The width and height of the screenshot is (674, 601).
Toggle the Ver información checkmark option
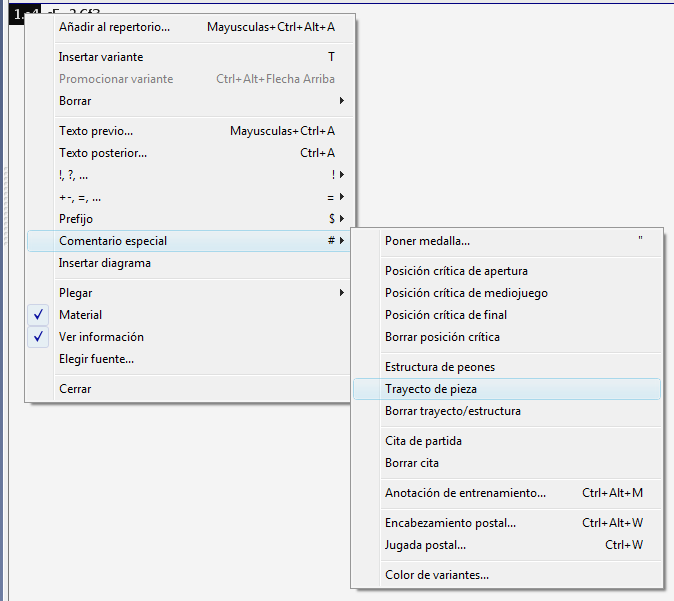click(x=190, y=337)
